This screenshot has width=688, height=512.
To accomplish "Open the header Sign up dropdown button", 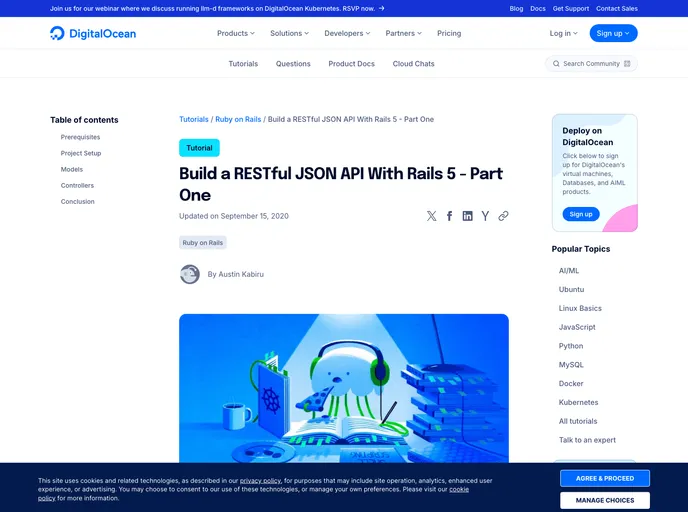I will (613, 33).
